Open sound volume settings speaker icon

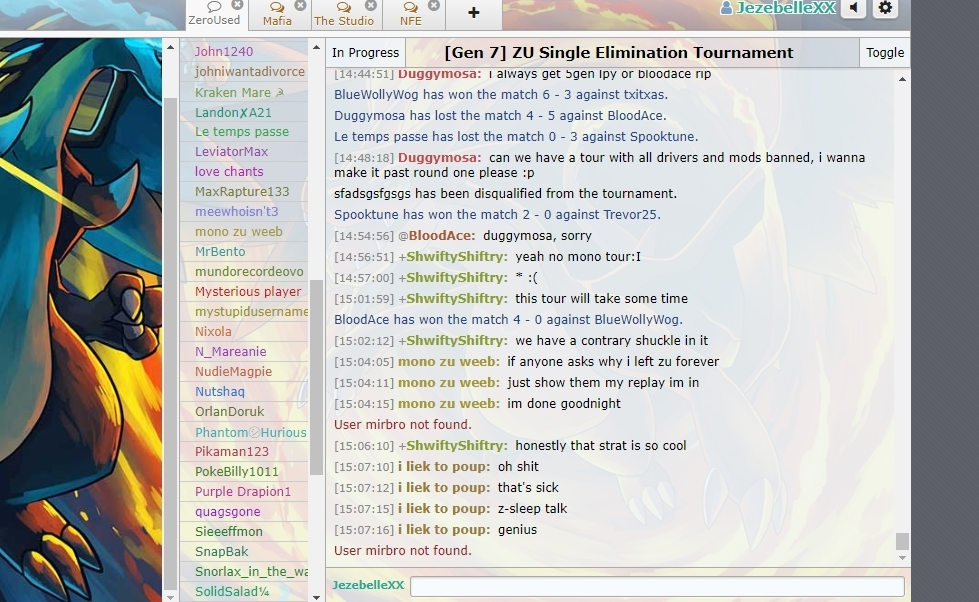pos(853,9)
